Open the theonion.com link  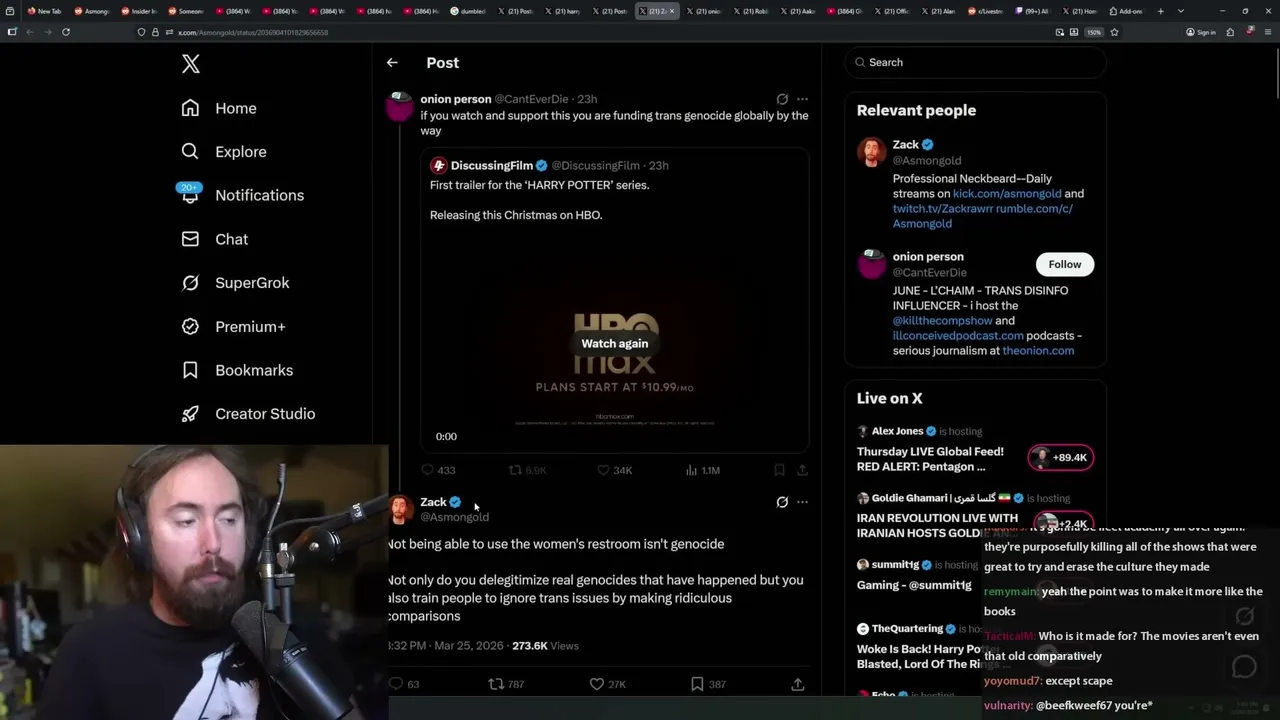1038,351
